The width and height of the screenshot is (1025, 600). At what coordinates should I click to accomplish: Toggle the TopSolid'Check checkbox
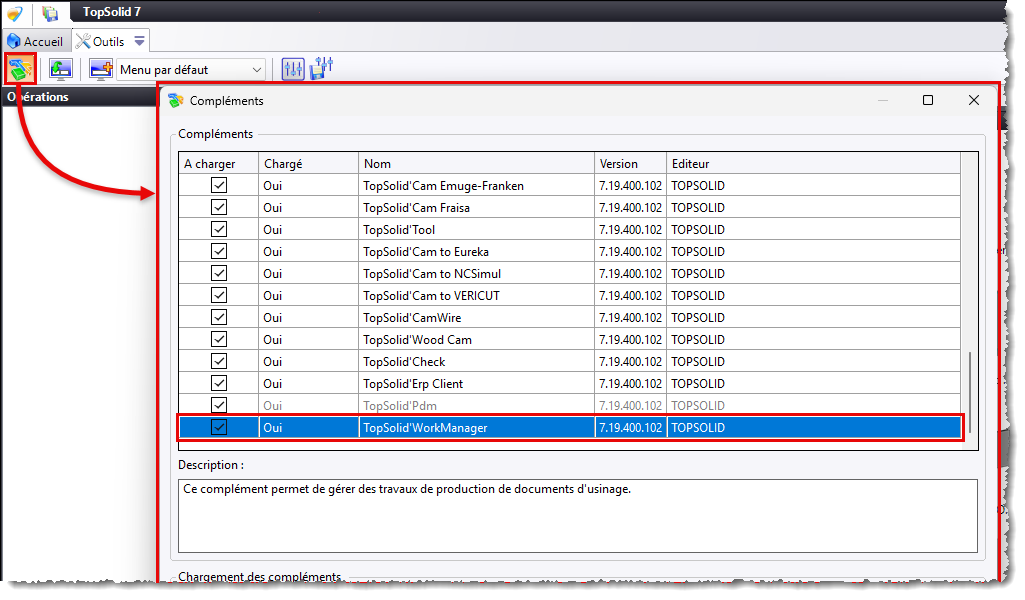(219, 361)
